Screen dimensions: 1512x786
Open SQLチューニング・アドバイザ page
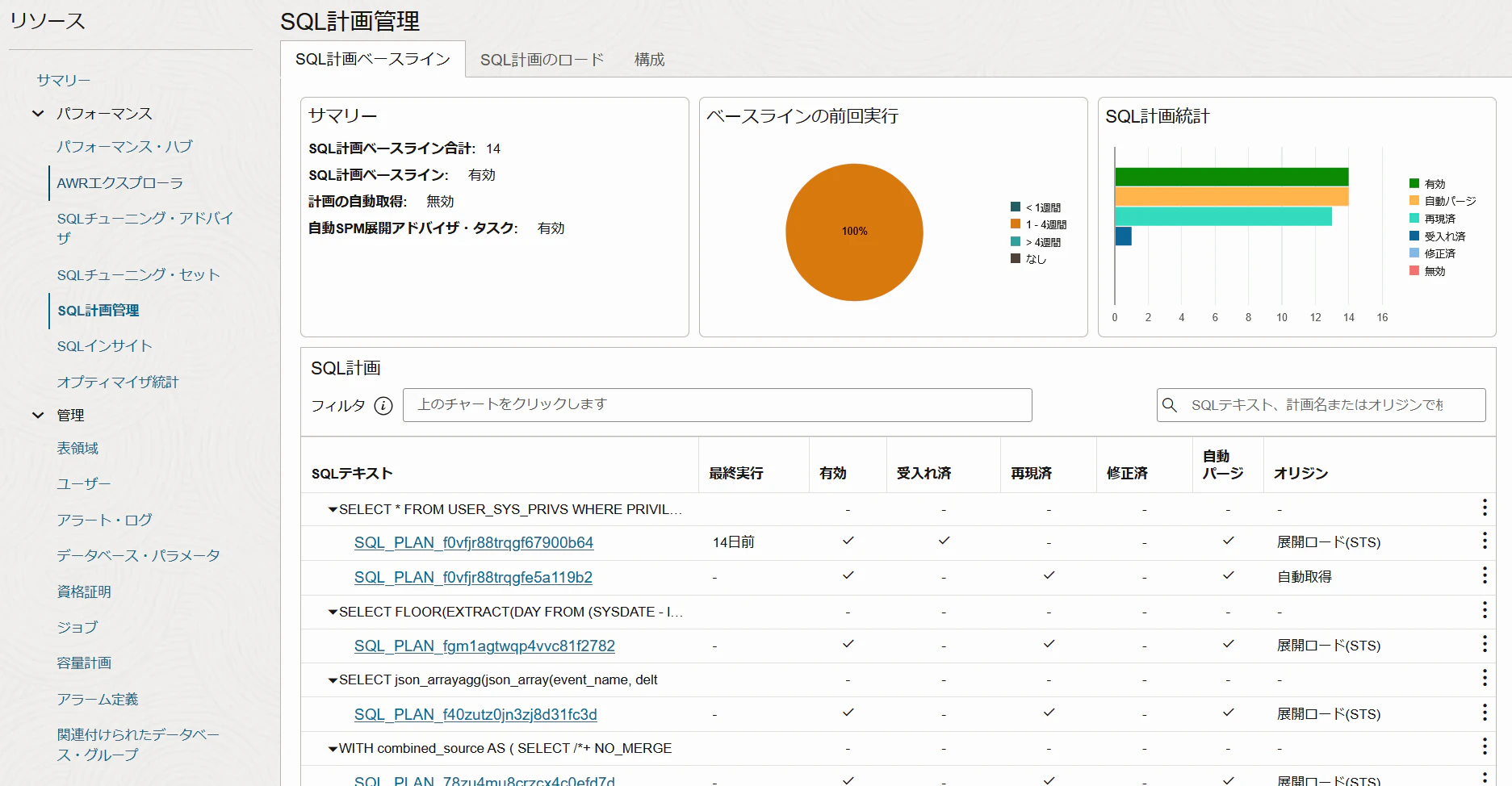pyautogui.click(x=145, y=228)
